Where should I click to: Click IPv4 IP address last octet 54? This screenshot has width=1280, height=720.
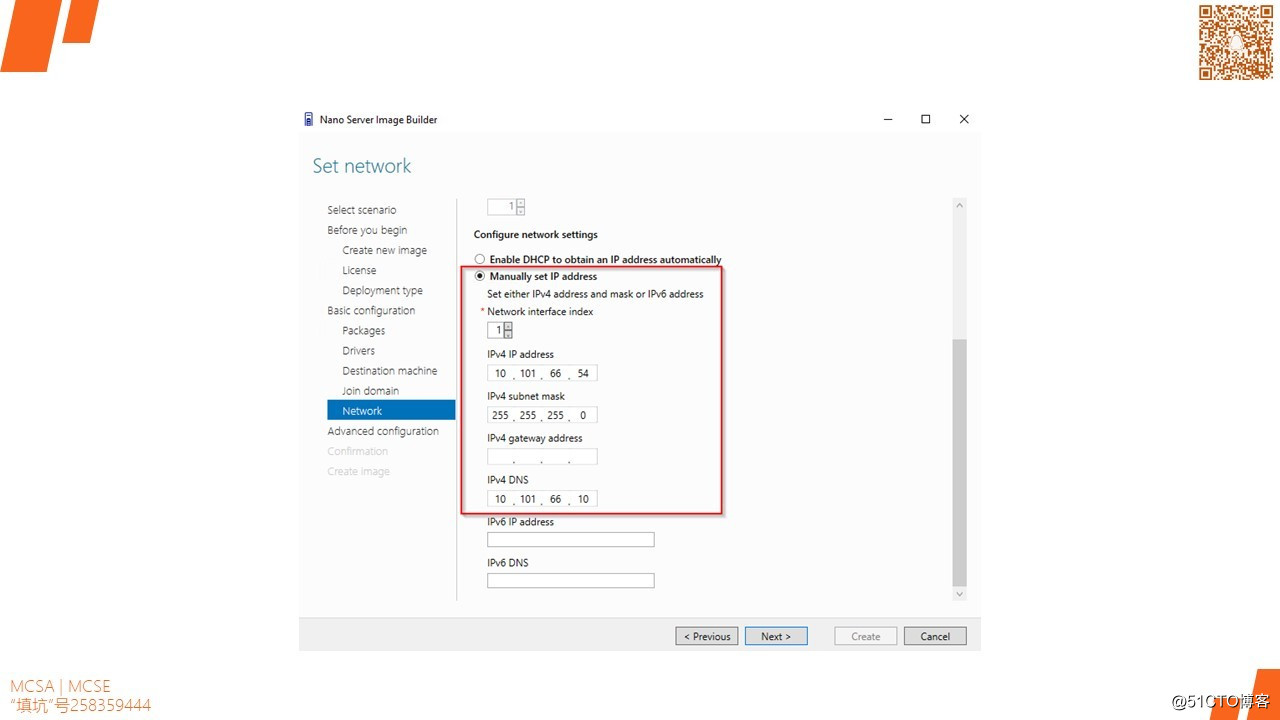coord(583,373)
